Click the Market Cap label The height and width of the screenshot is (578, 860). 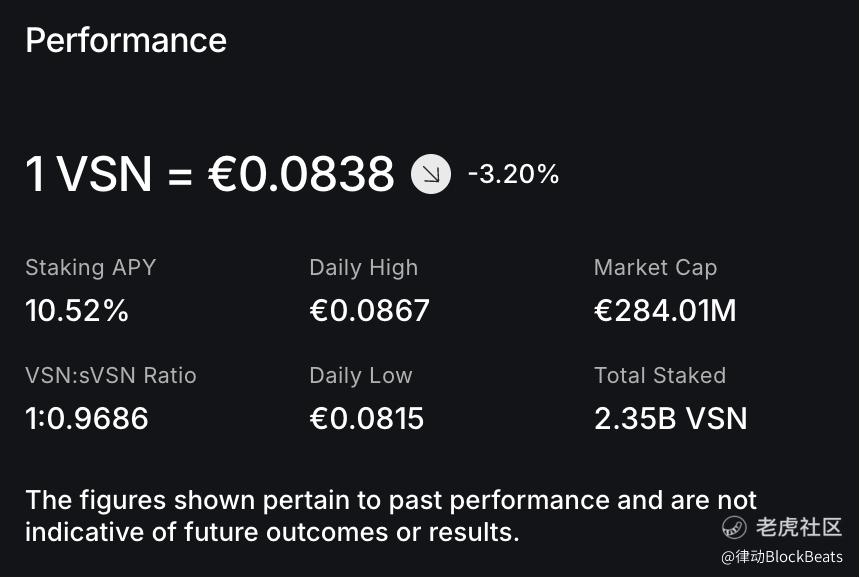coord(655,268)
